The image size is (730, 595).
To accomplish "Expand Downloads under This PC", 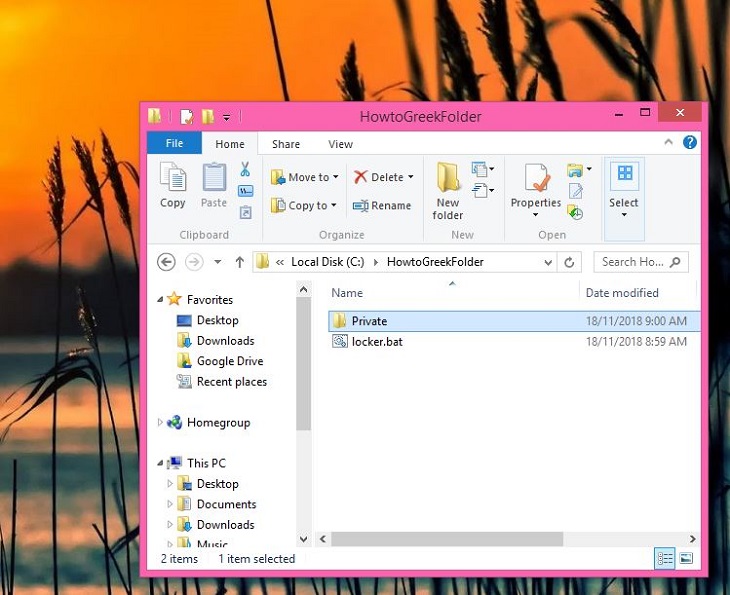I will [169, 524].
